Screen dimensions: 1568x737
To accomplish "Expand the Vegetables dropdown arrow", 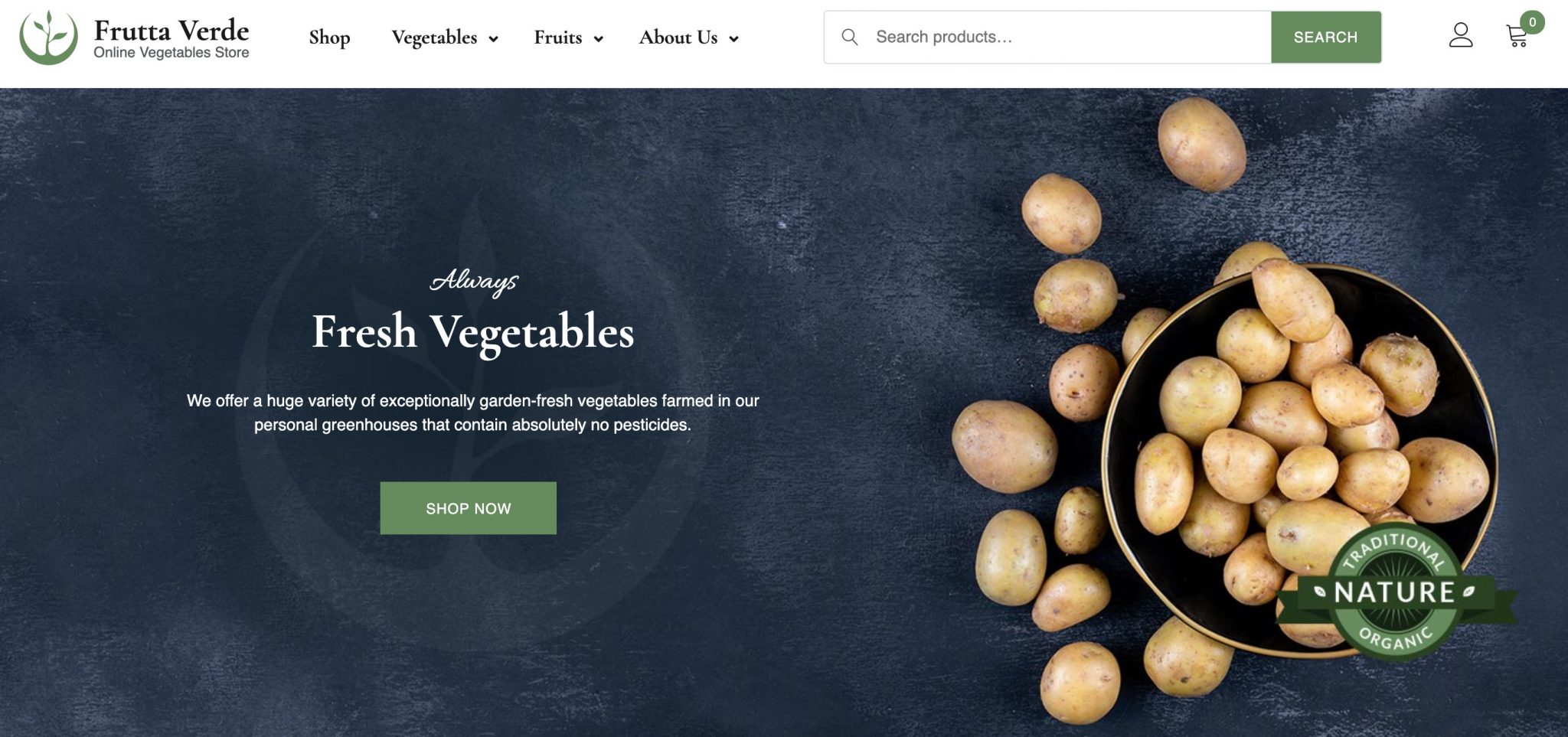I will 494,39.
